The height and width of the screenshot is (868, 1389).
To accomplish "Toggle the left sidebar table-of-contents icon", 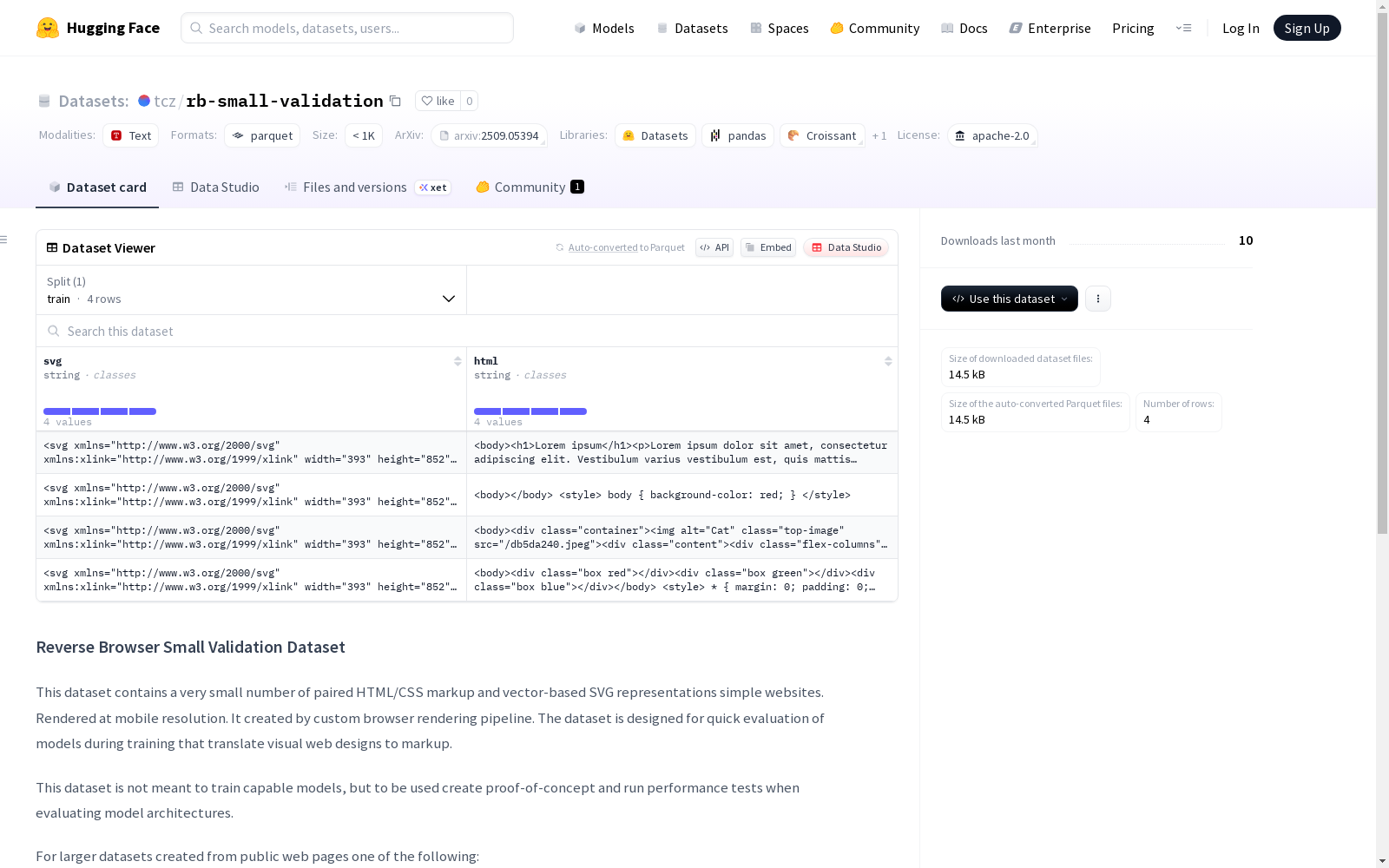I will pos(4,240).
